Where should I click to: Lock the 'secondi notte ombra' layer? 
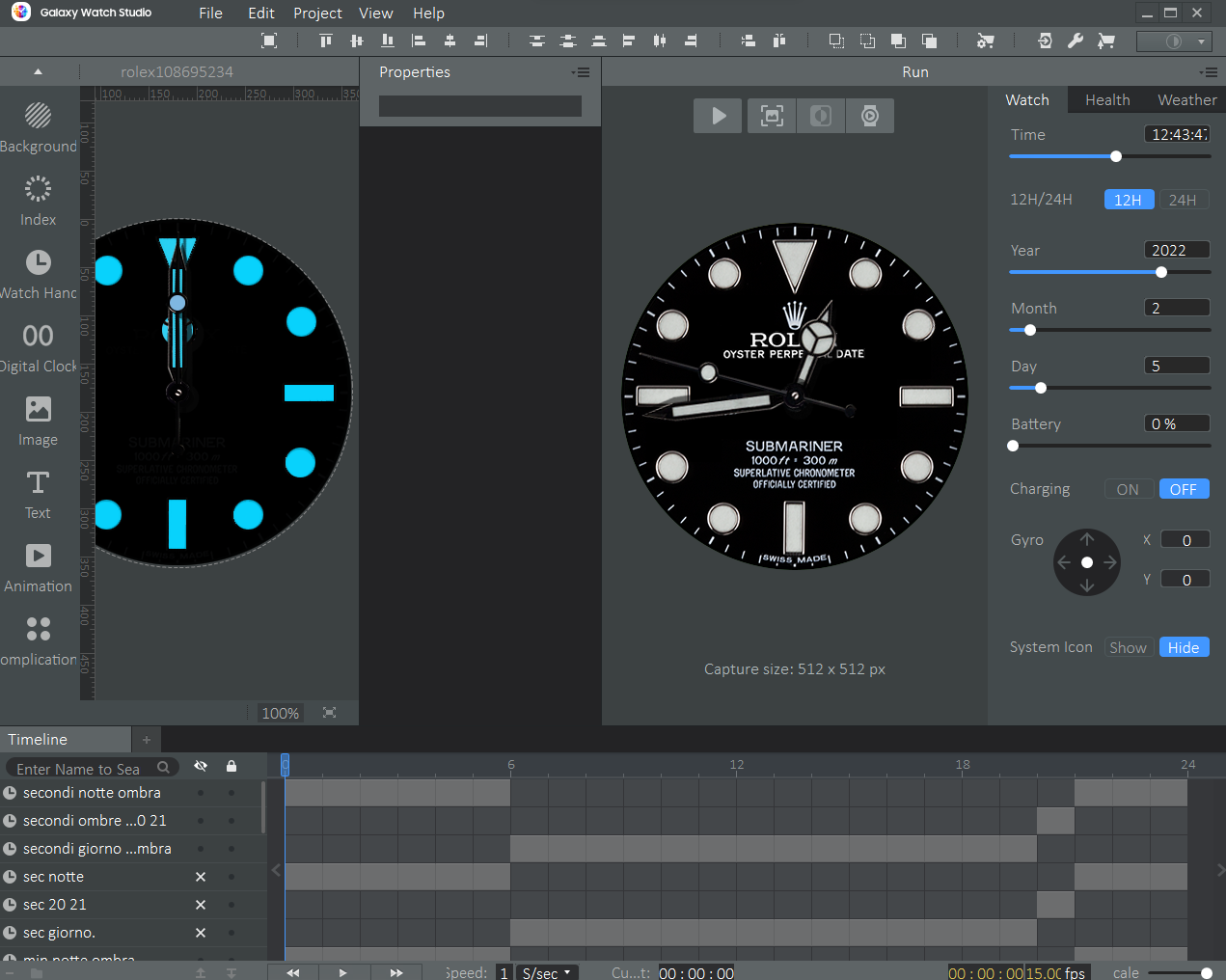[232, 793]
